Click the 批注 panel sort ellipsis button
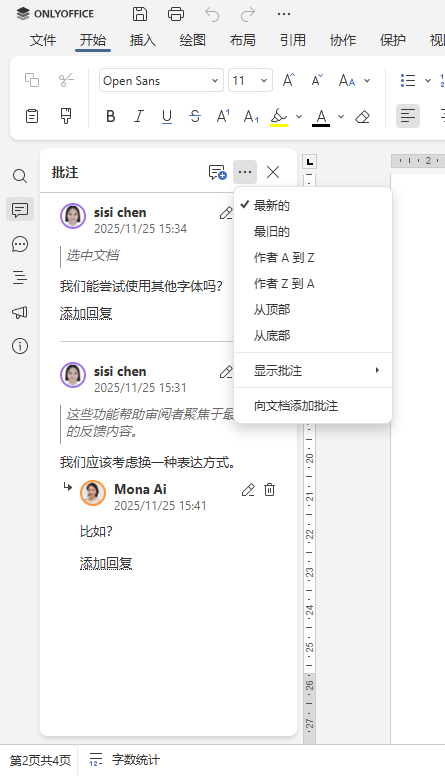Image resolution: width=445 pixels, height=776 pixels. (245, 172)
